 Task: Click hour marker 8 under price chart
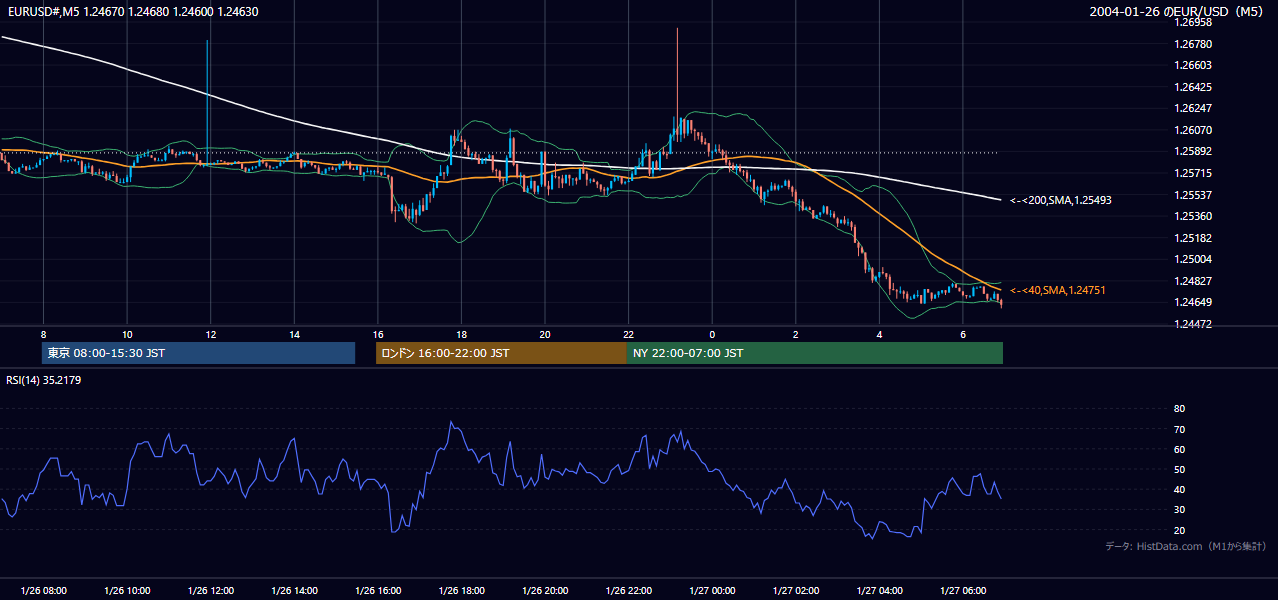[x=43, y=333]
